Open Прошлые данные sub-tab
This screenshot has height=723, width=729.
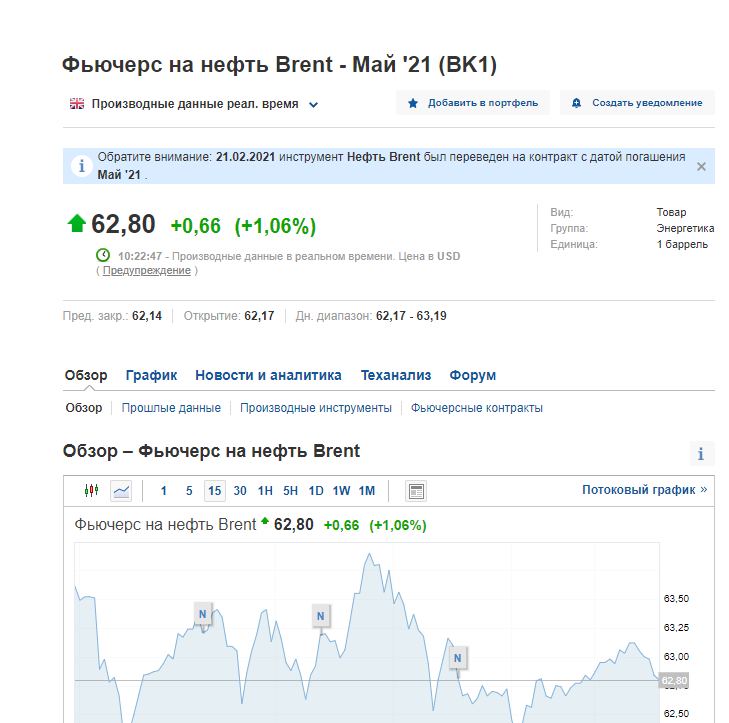tap(171, 408)
